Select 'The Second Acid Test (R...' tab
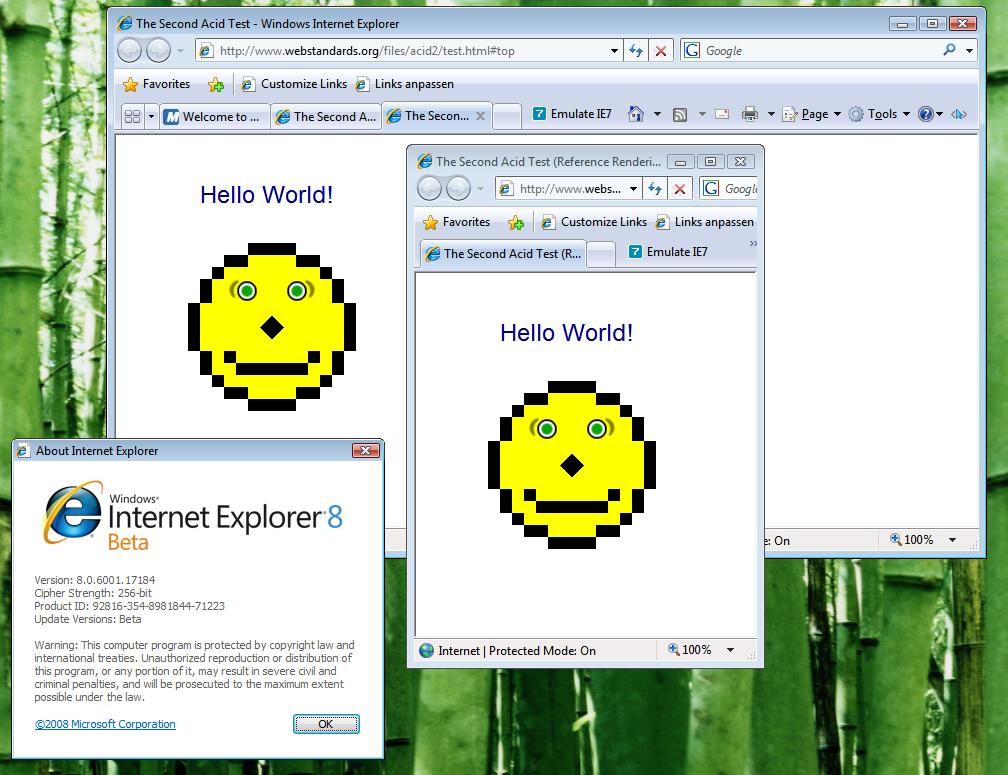 point(503,254)
